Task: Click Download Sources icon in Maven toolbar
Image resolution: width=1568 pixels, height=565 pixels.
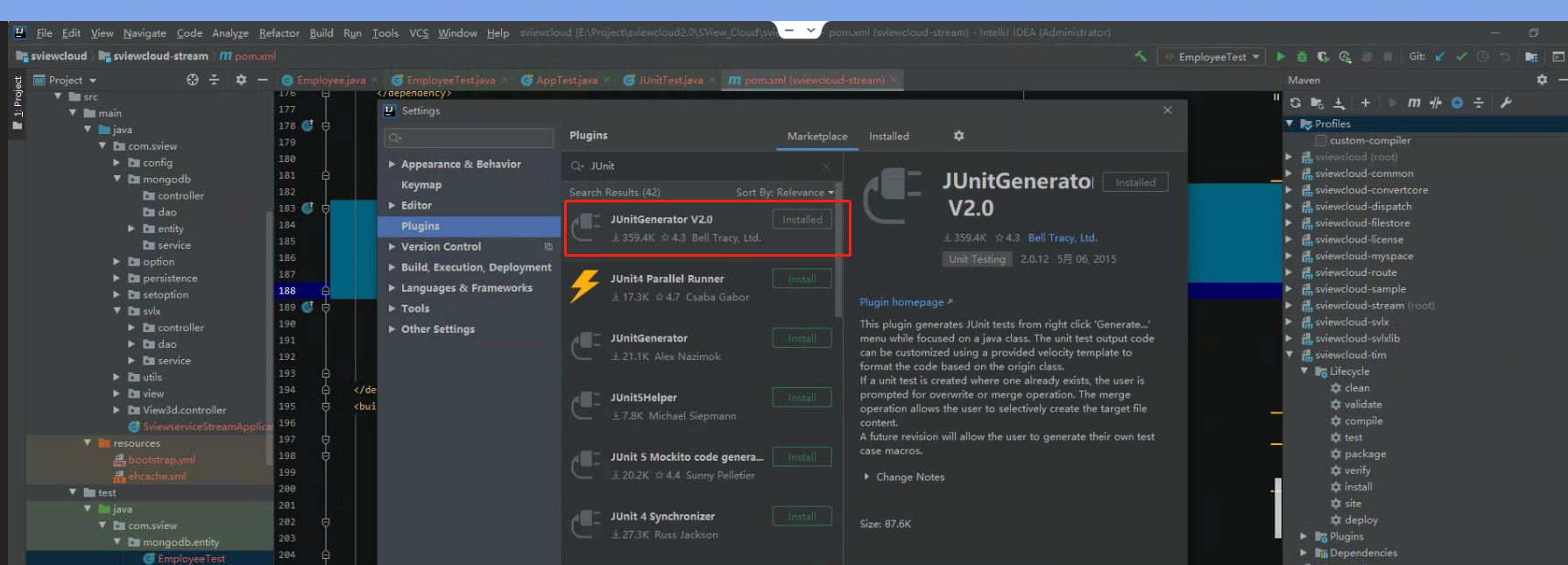Action: (1338, 102)
